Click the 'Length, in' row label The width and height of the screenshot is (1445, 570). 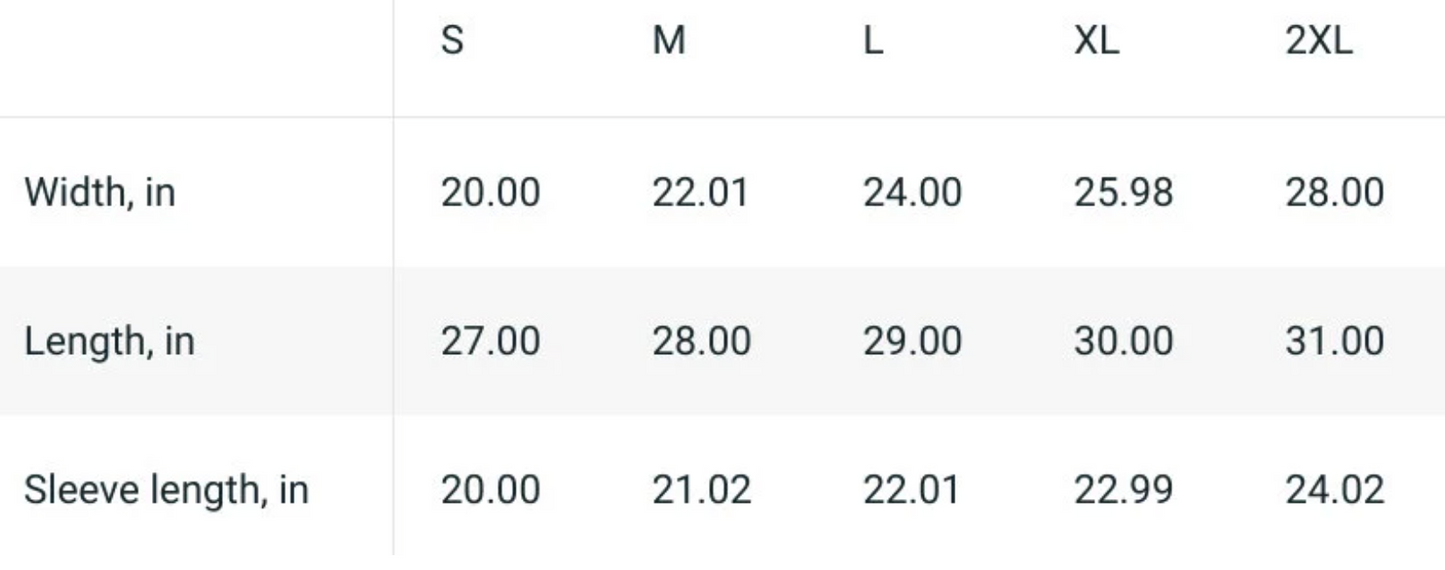[x=109, y=342]
